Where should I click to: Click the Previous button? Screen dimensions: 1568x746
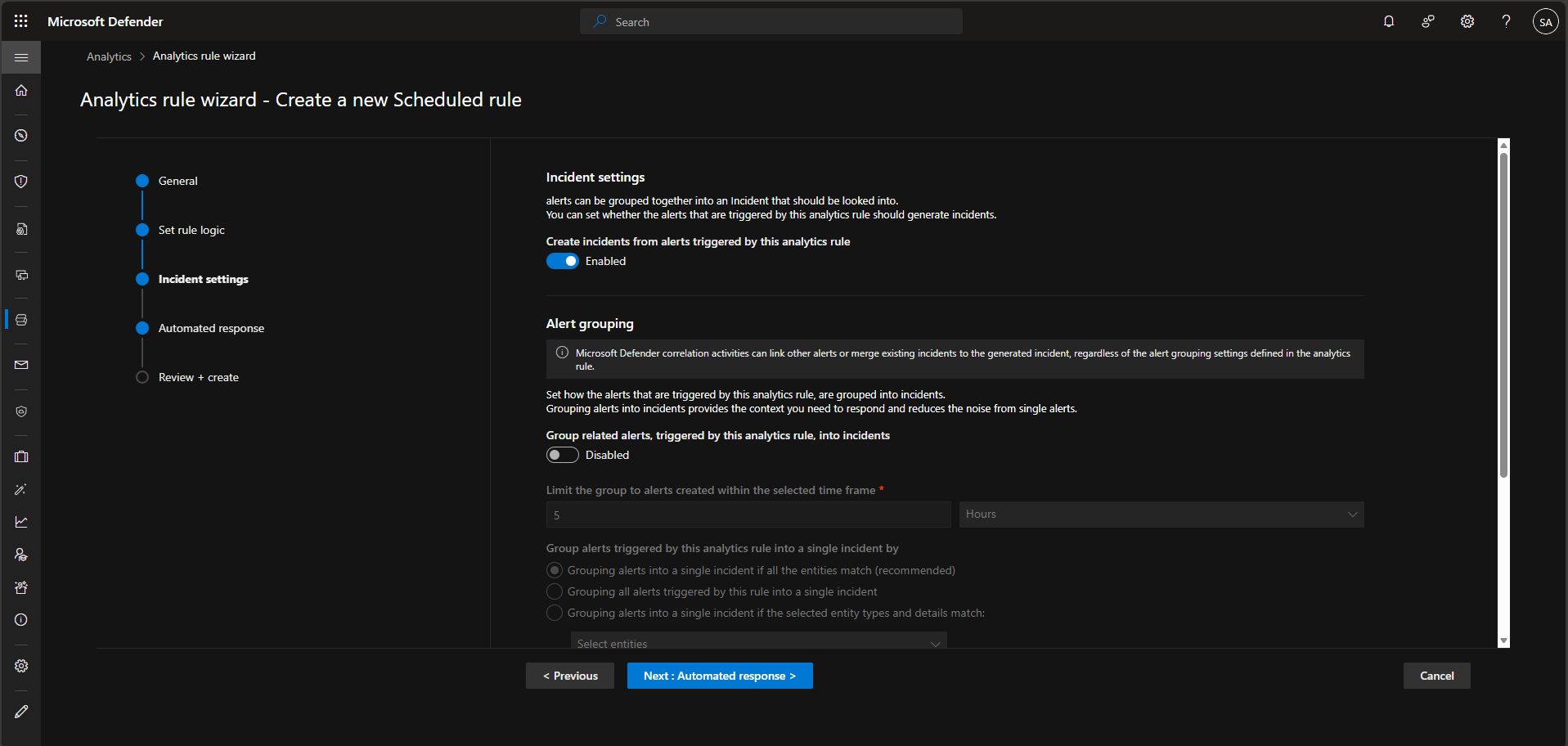pyautogui.click(x=569, y=676)
